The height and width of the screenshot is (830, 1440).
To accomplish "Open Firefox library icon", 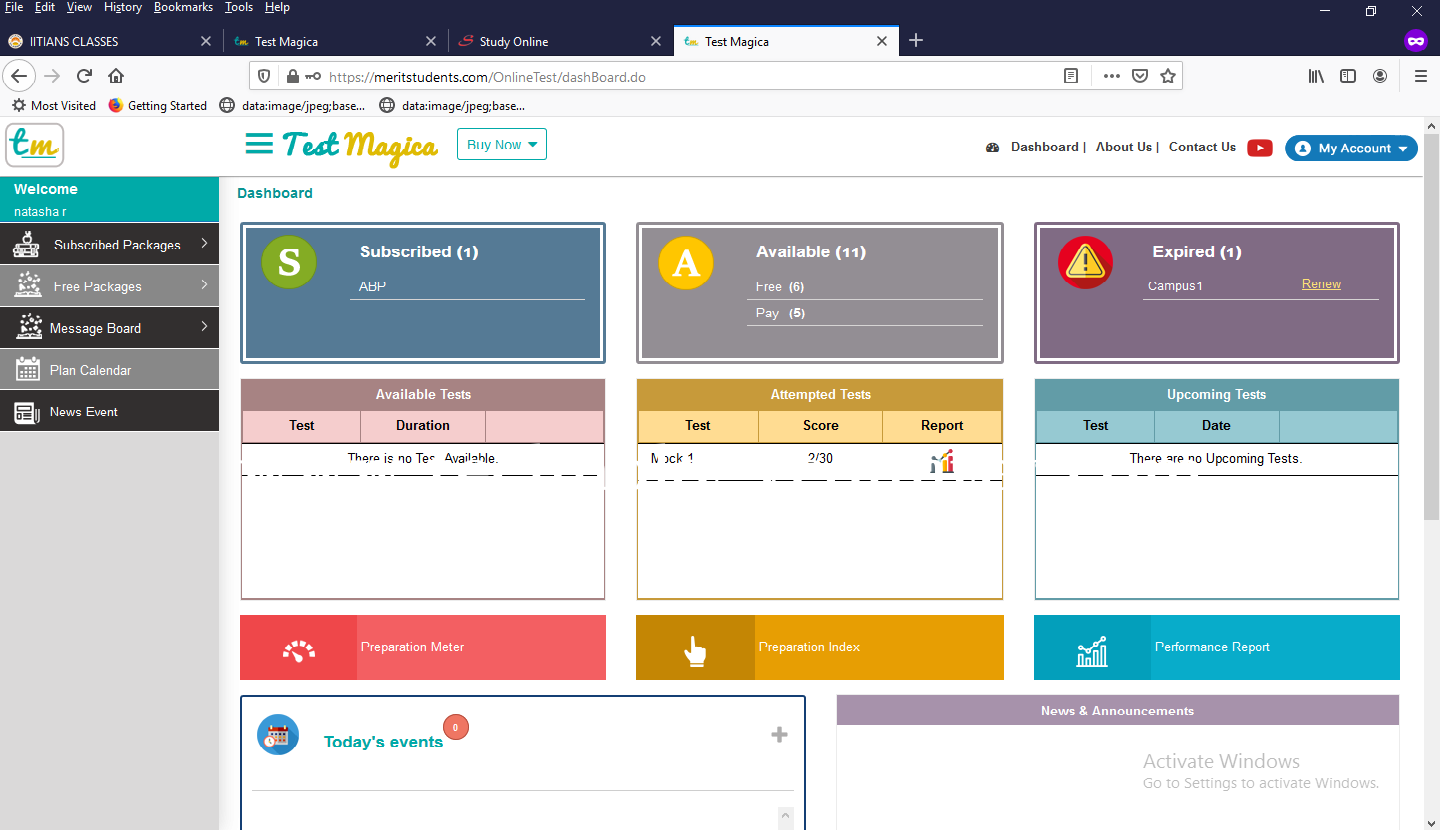I will click(x=1316, y=76).
